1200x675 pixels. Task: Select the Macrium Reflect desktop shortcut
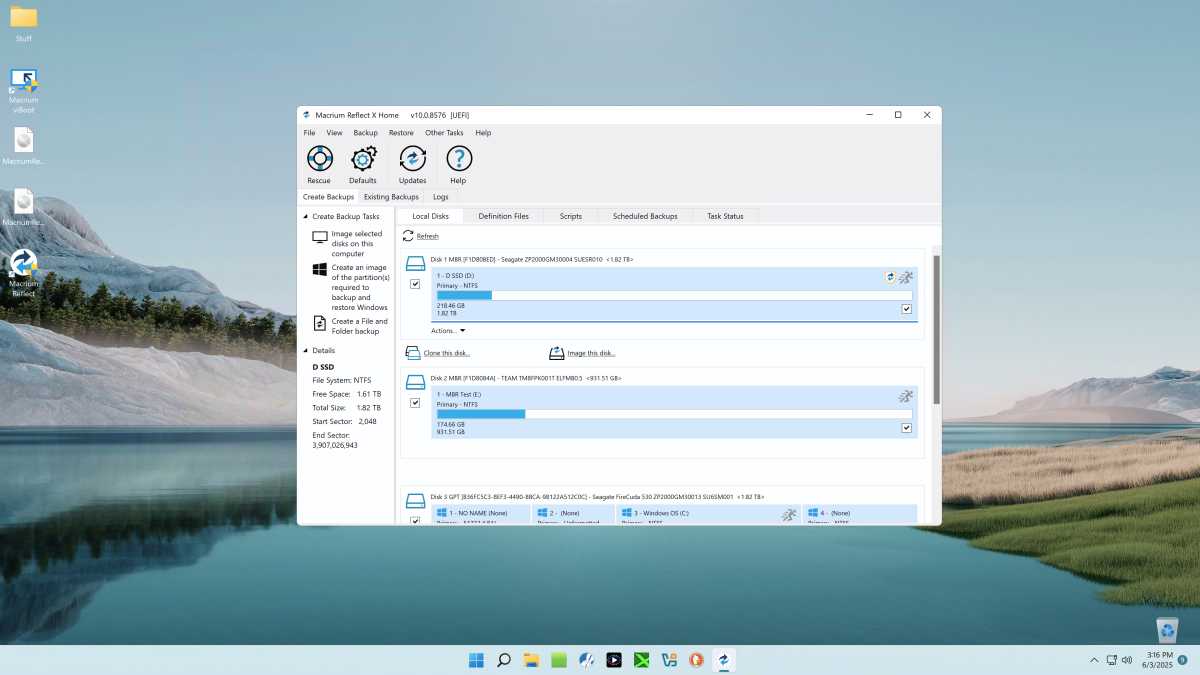point(24,273)
